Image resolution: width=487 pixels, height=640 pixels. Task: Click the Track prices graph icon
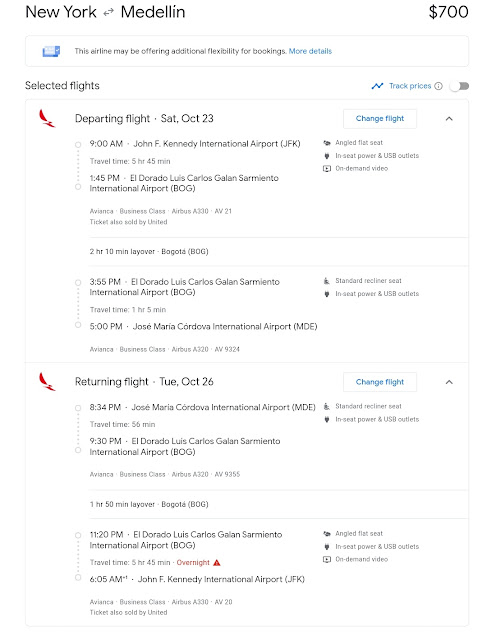point(377,86)
